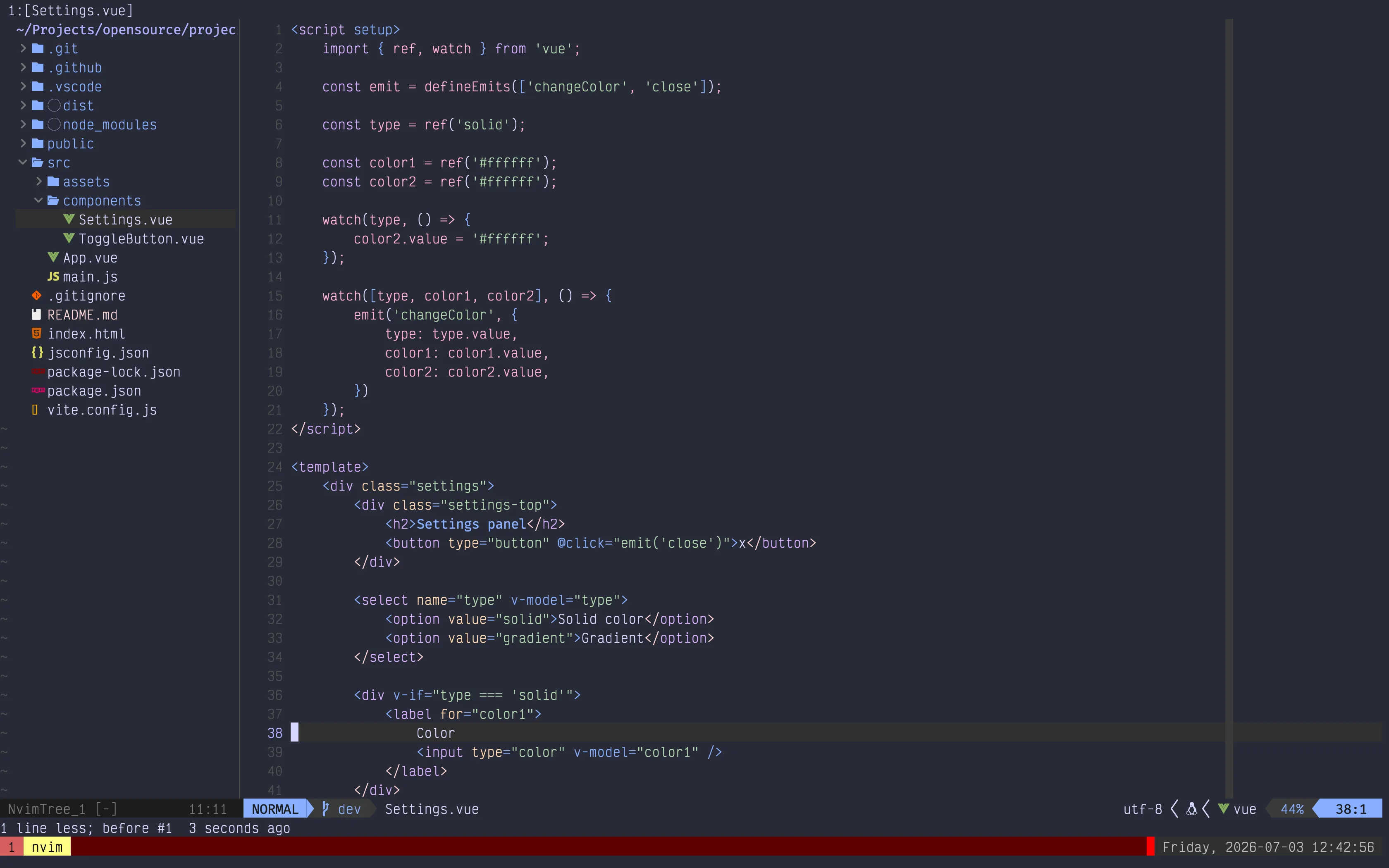Collapse the src folder chevron
The image size is (1389, 868).
point(23,162)
